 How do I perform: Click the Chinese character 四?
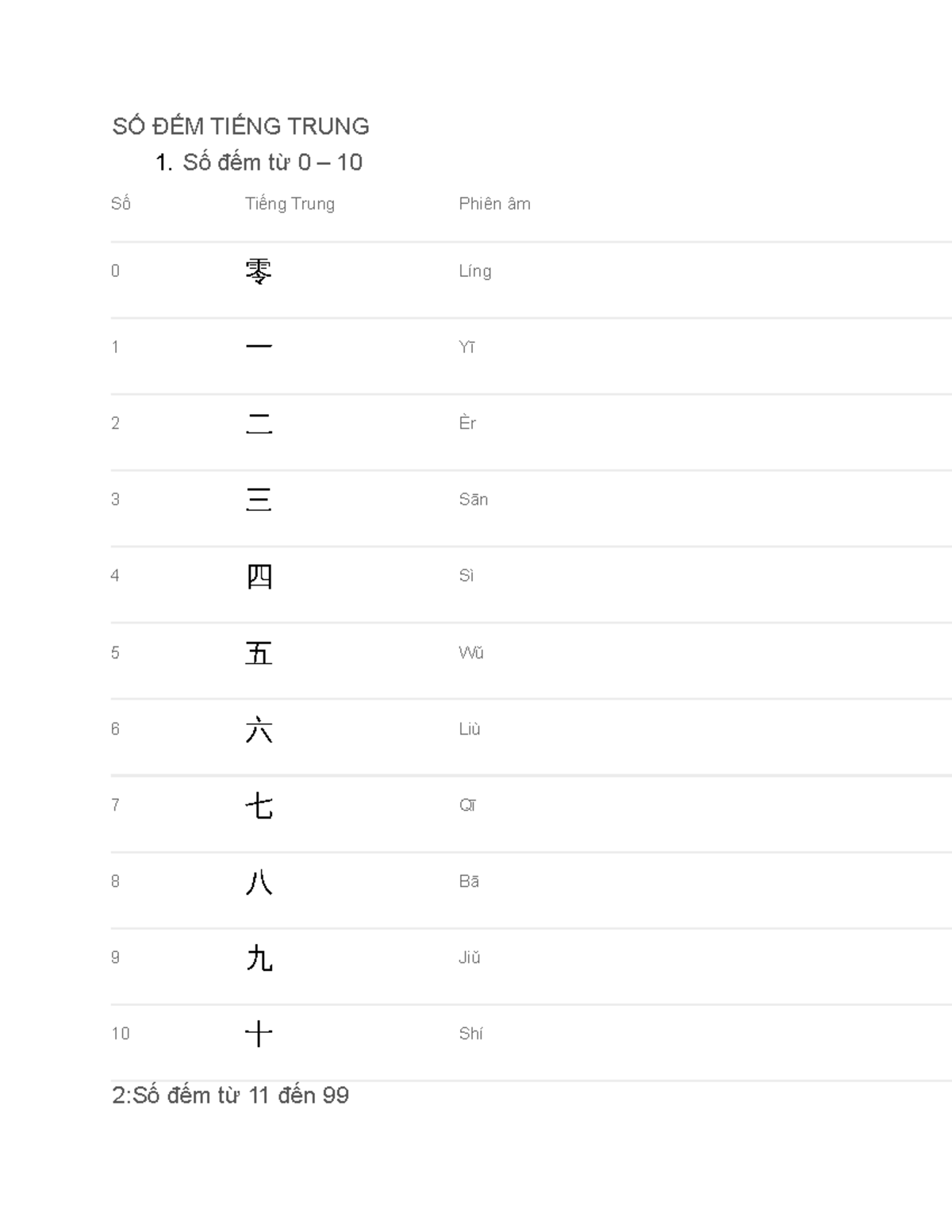point(259,576)
